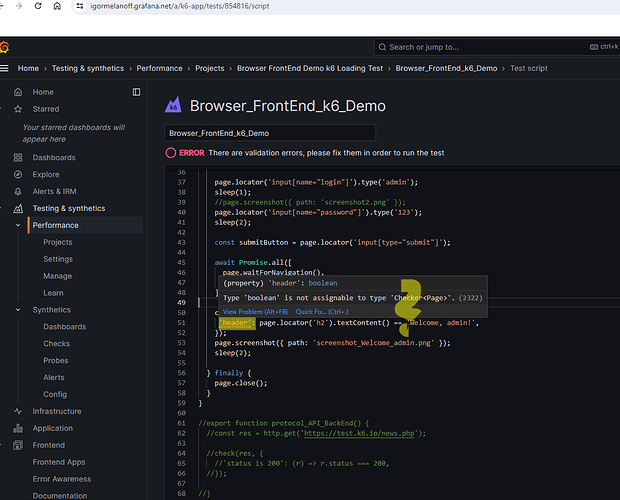Screen dimensions: 620x500
Task: Open Error Awareness in sidebar
Action: point(62,479)
